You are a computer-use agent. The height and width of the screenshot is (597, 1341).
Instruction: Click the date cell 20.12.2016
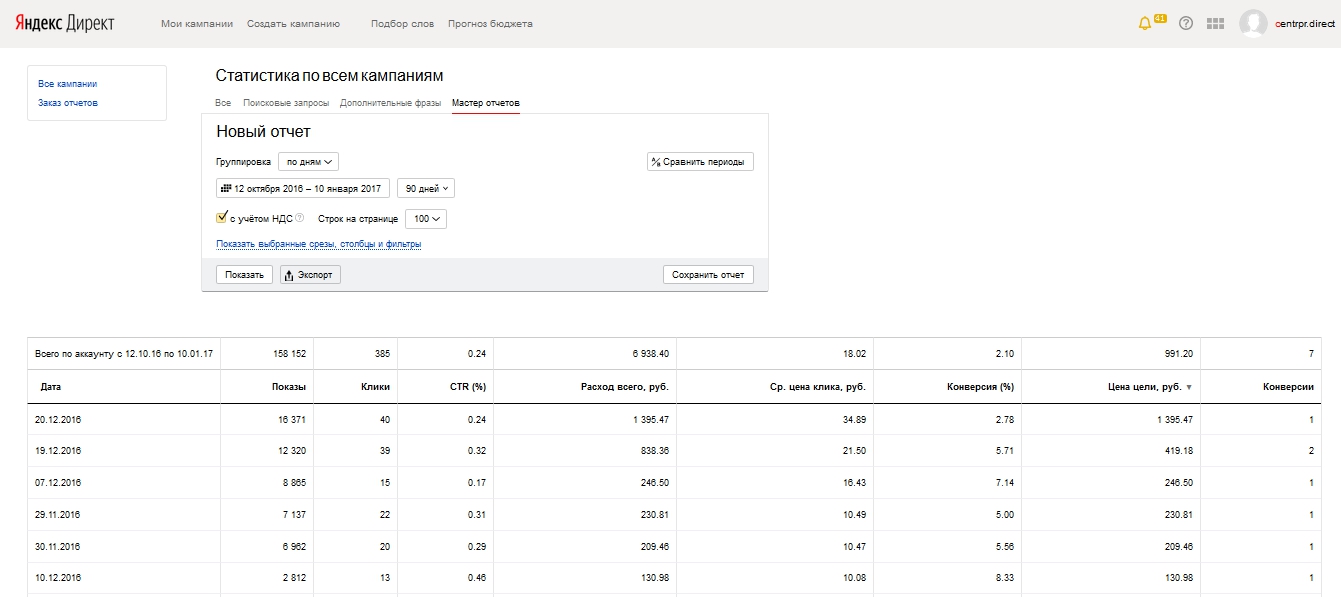click(x=60, y=421)
